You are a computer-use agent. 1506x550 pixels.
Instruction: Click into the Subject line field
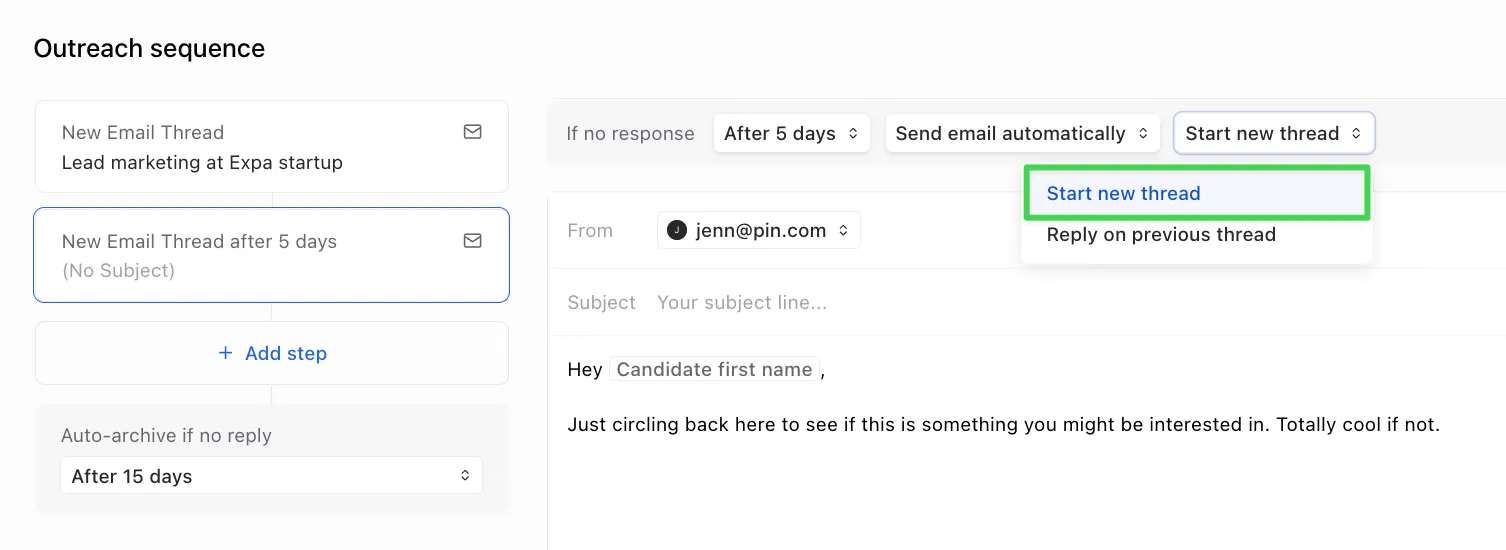click(900, 303)
